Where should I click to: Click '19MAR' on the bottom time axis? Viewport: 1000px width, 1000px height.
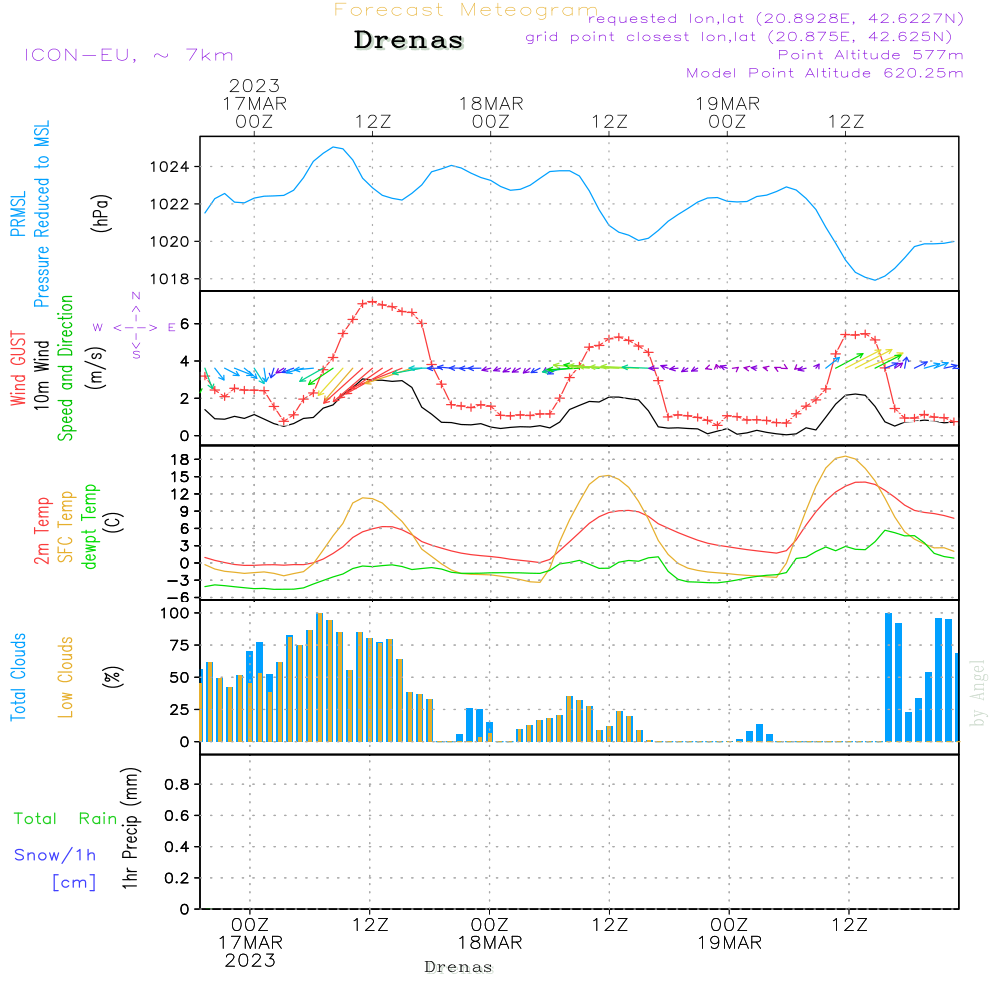pyautogui.click(x=730, y=942)
